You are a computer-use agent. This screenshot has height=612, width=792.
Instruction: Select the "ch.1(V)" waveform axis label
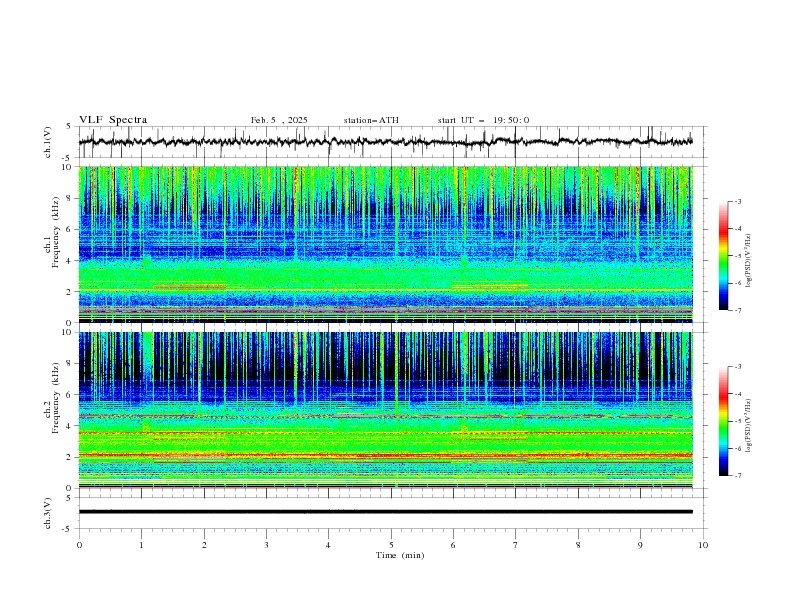[x=48, y=142]
